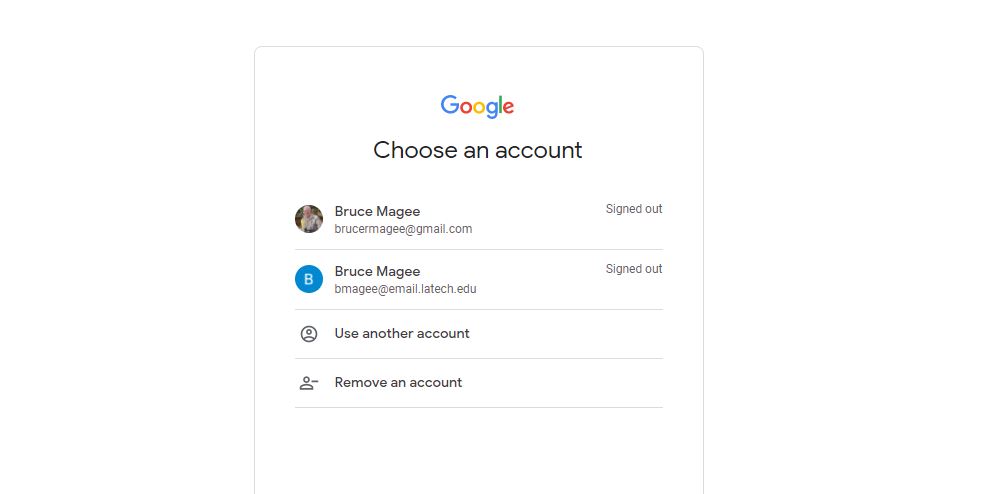Click the final red "e" in the Google logo
The width and height of the screenshot is (981, 494).
508,108
